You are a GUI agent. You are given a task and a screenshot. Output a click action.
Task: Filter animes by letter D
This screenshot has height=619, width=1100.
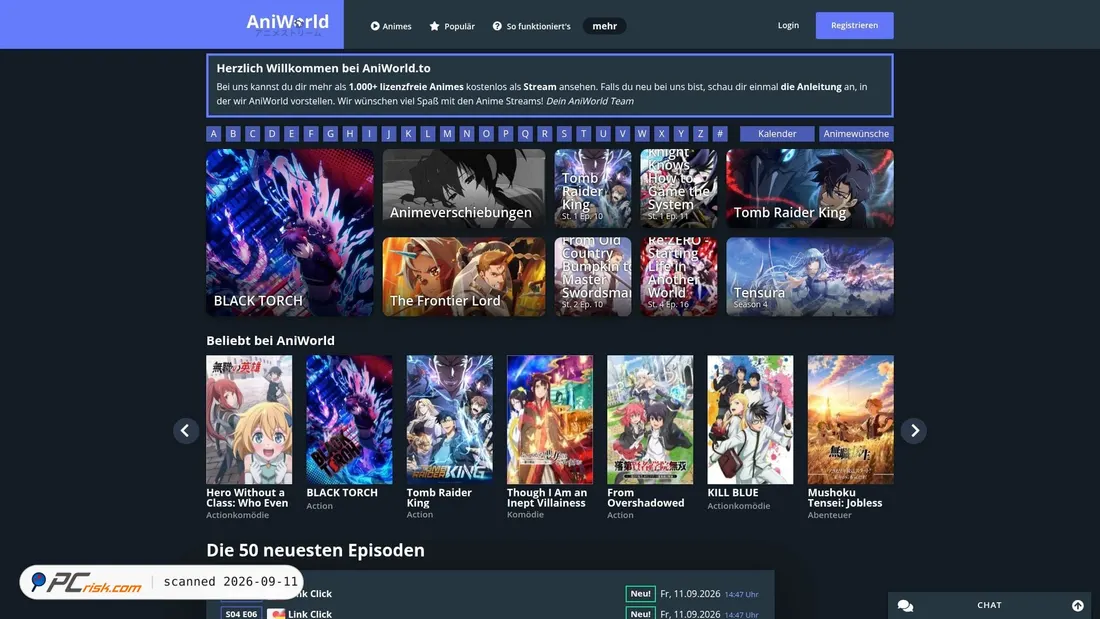[272, 133]
